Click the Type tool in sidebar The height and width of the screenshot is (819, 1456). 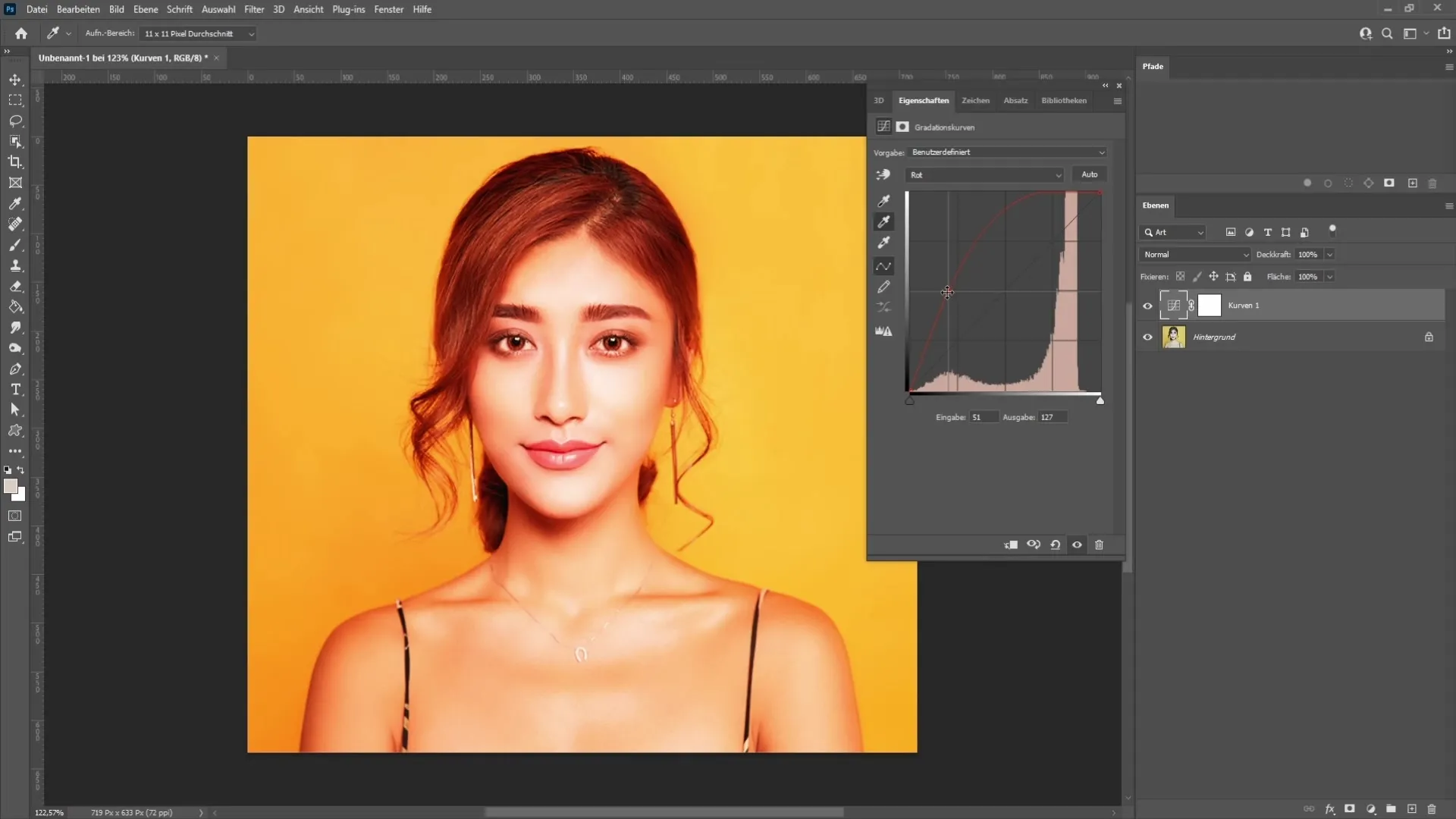(15, 390)
